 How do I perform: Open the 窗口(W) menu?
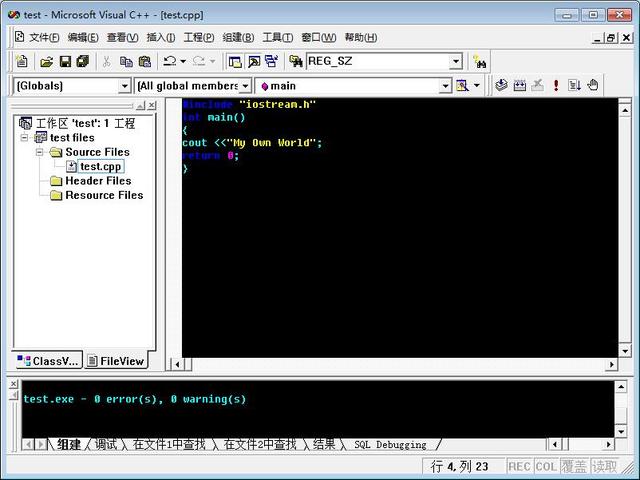pyautogui.click(x=319, y=38)
